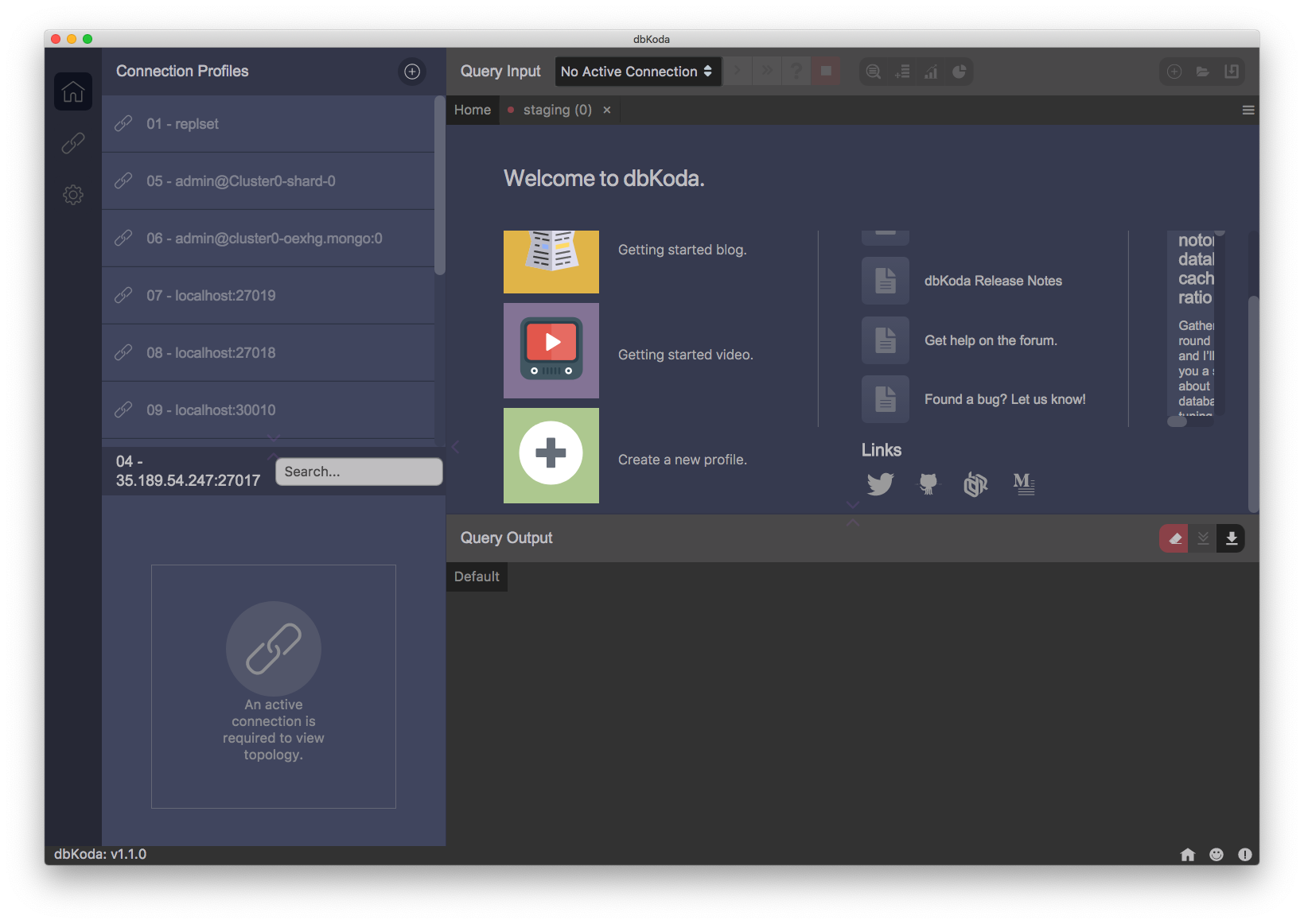Open the pie chart storage icon
Screen dimensions: 1304x924
(x=960, y=72)
